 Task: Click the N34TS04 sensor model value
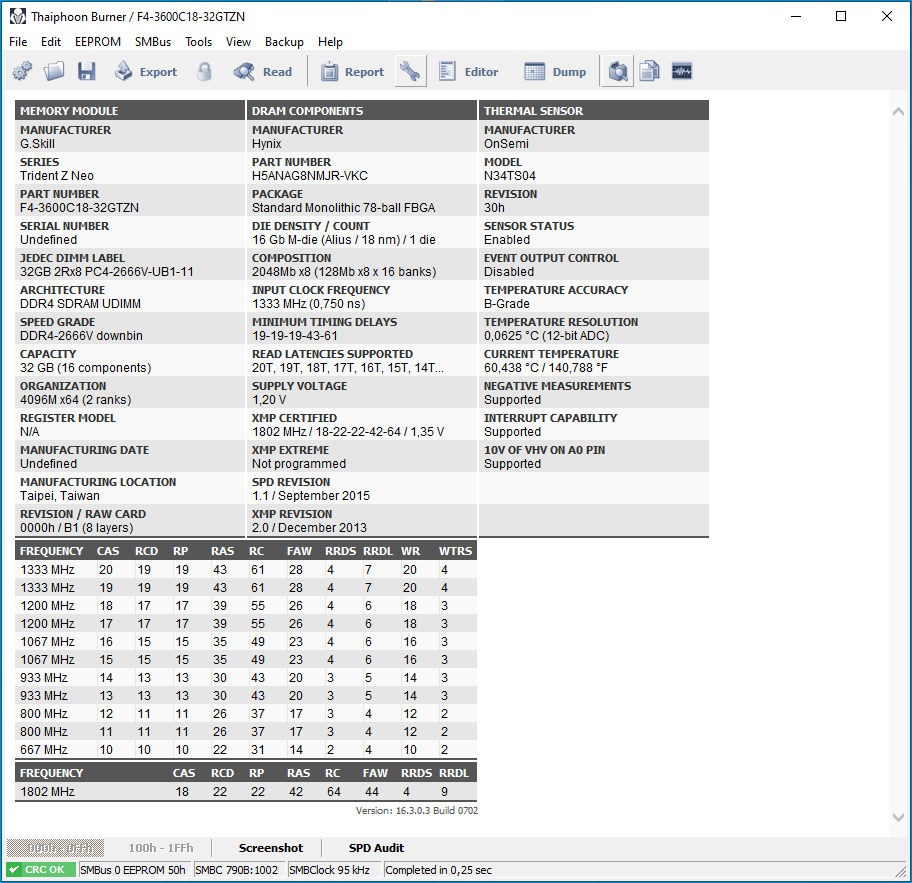pos(510,176)
